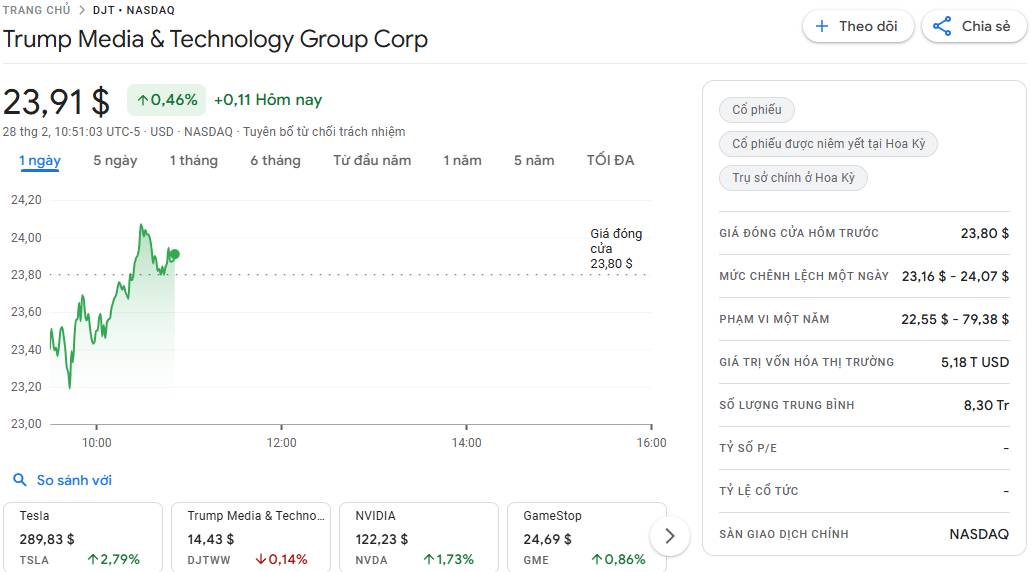This screenshot has width=1031, height=572.
Task: Click Trụ sở chính ở Hoa Kỳ chip
Action: tap(793, 178)
